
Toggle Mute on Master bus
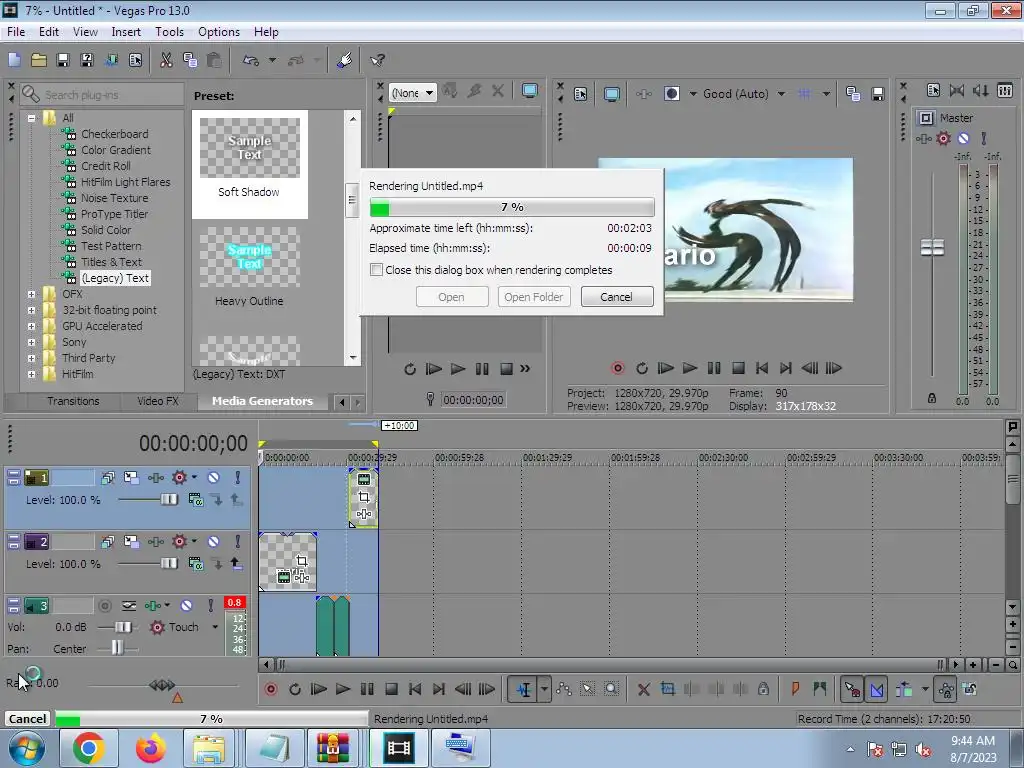pyautogui.click(x=963, y=138)
